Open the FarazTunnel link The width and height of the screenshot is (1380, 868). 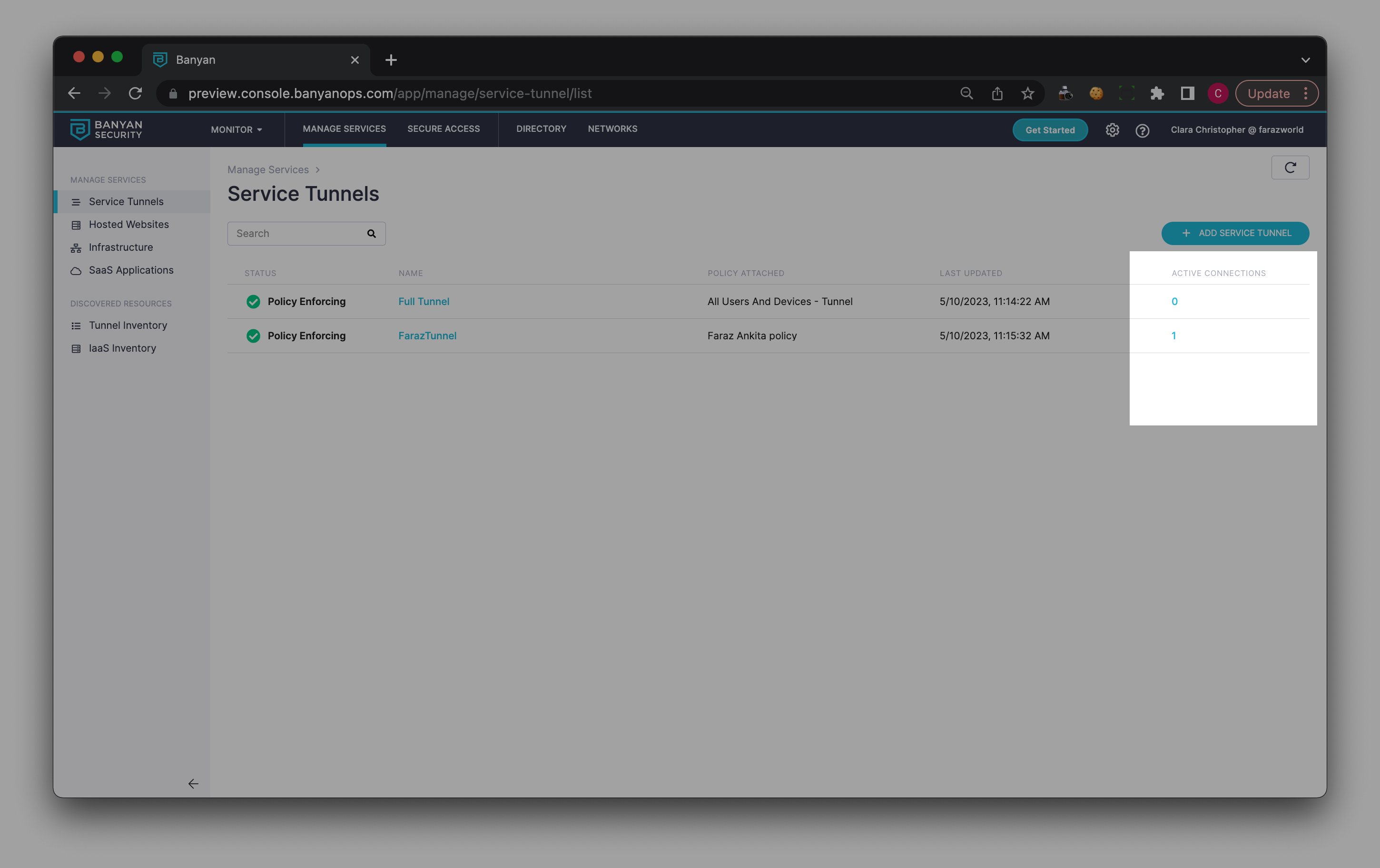tap(427, 336)
